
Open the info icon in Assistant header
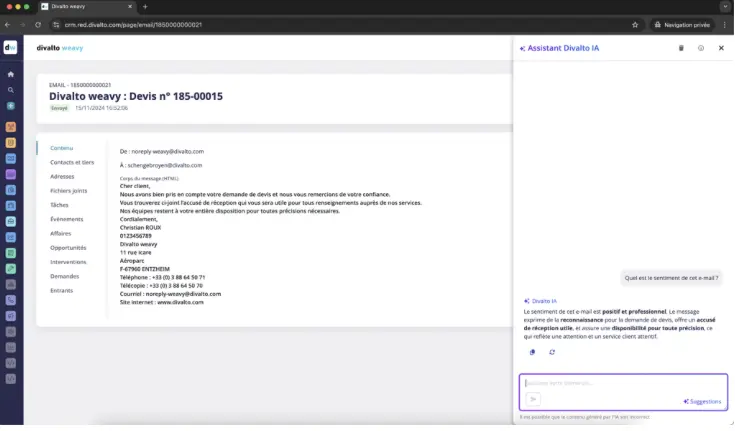tap(701, 48)
